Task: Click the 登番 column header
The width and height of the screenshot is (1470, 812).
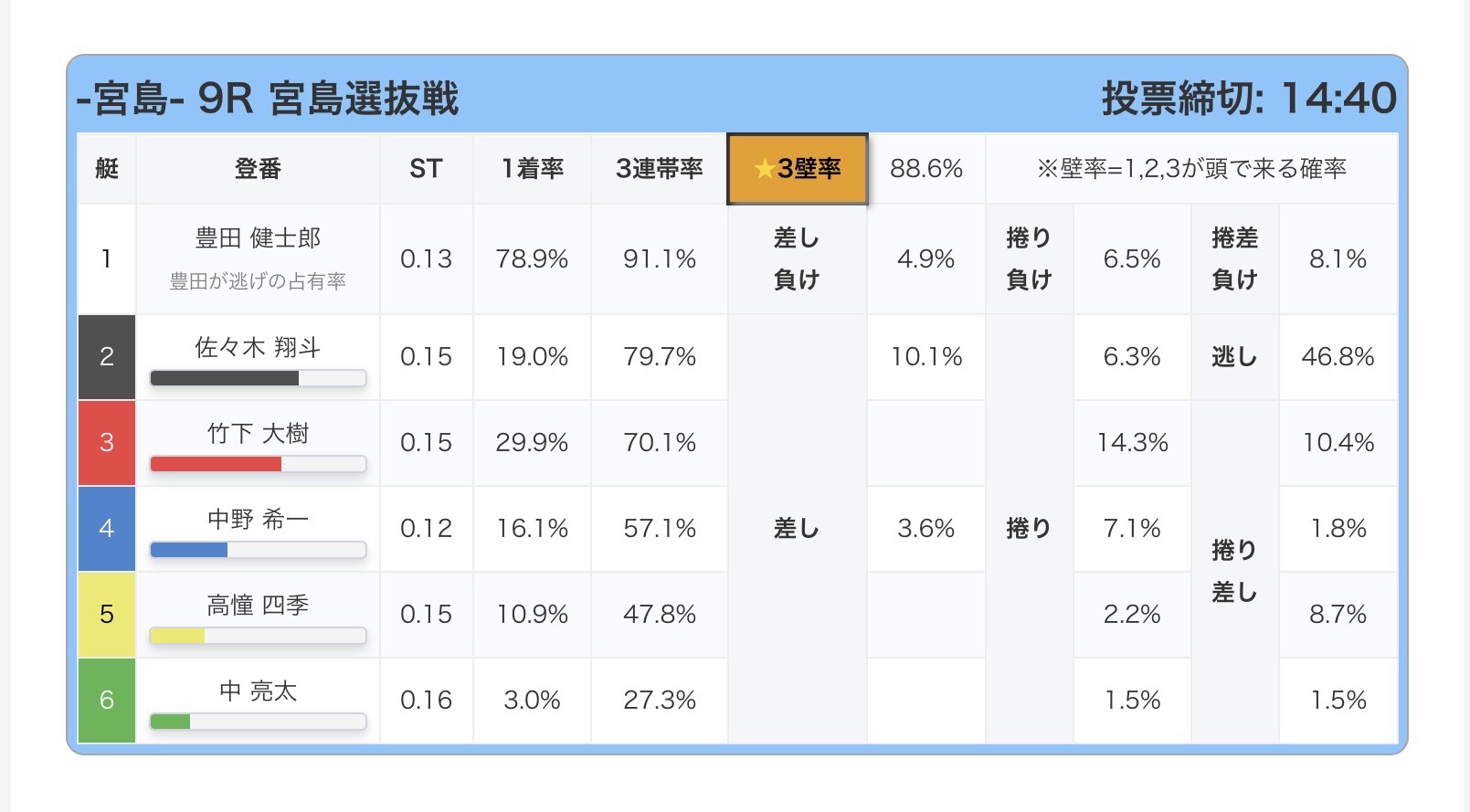Action: point(258,169)
